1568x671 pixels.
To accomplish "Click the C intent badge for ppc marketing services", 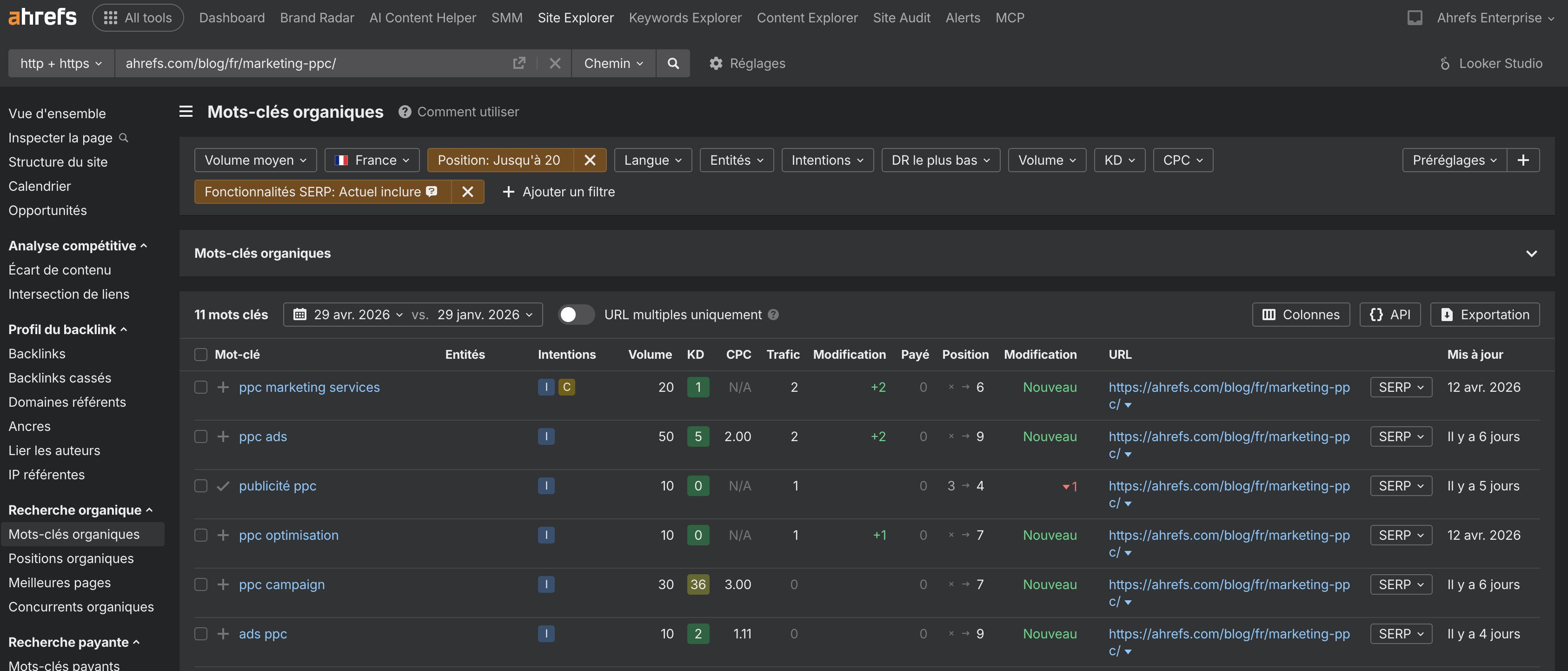I will tap(567, 387).
